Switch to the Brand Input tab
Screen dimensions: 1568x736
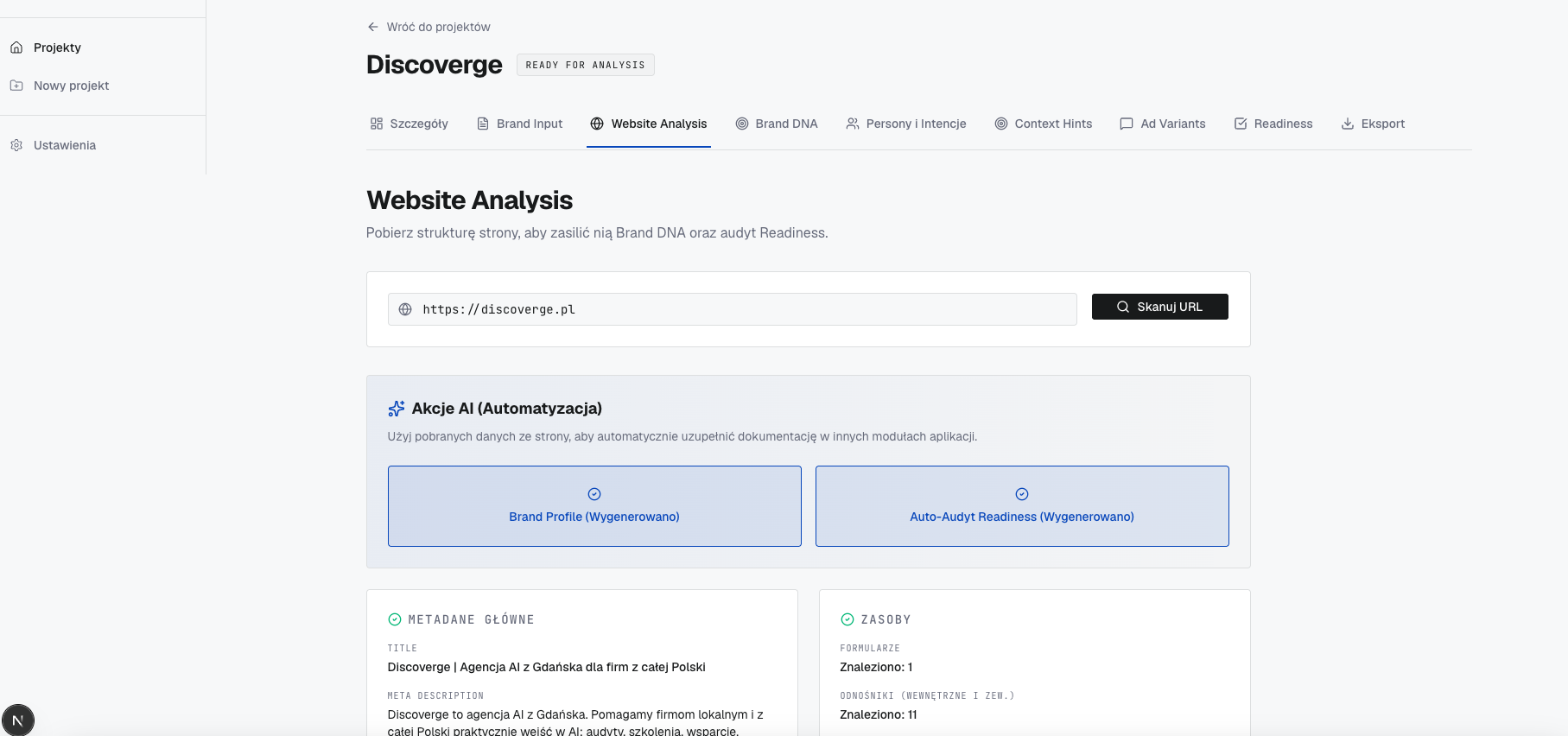pyautogui.click(x=519, y=124)
